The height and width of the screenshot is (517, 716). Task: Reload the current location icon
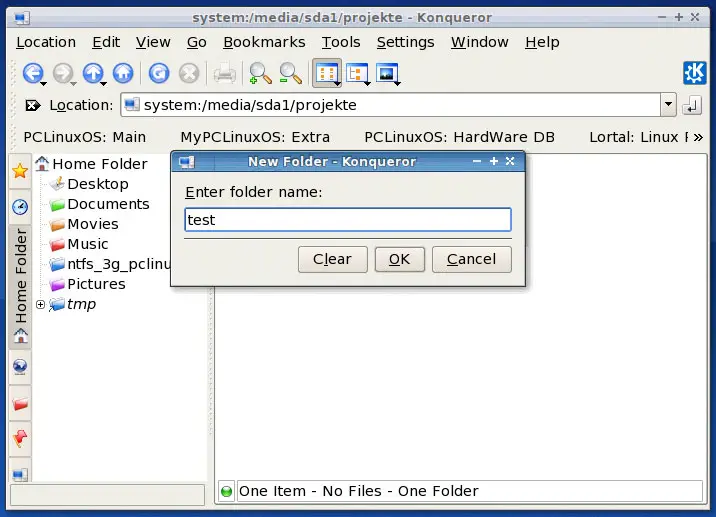click(158, 73)
